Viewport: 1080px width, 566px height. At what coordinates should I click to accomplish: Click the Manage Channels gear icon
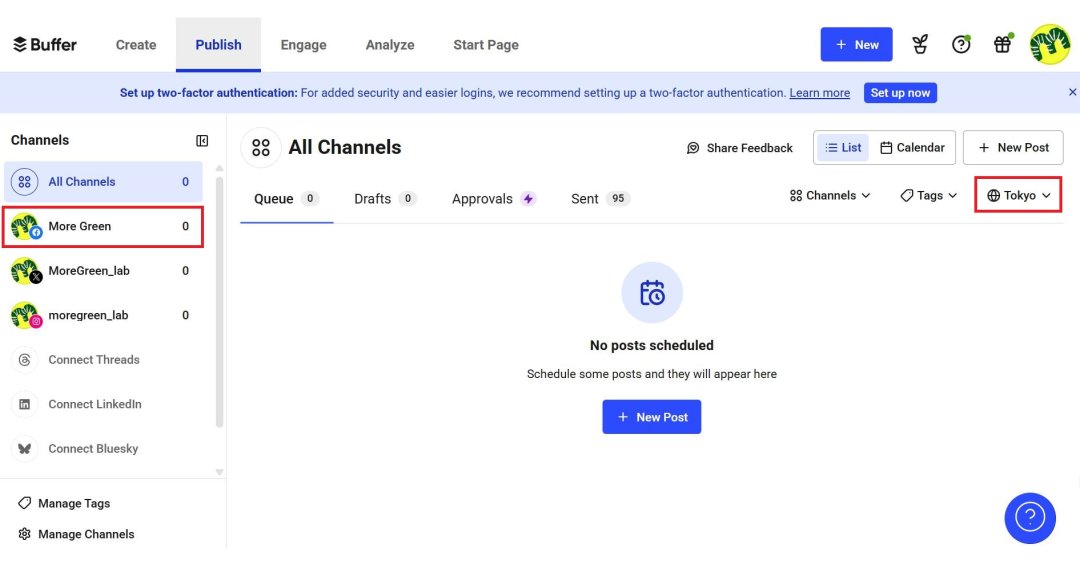click(25, 534)
